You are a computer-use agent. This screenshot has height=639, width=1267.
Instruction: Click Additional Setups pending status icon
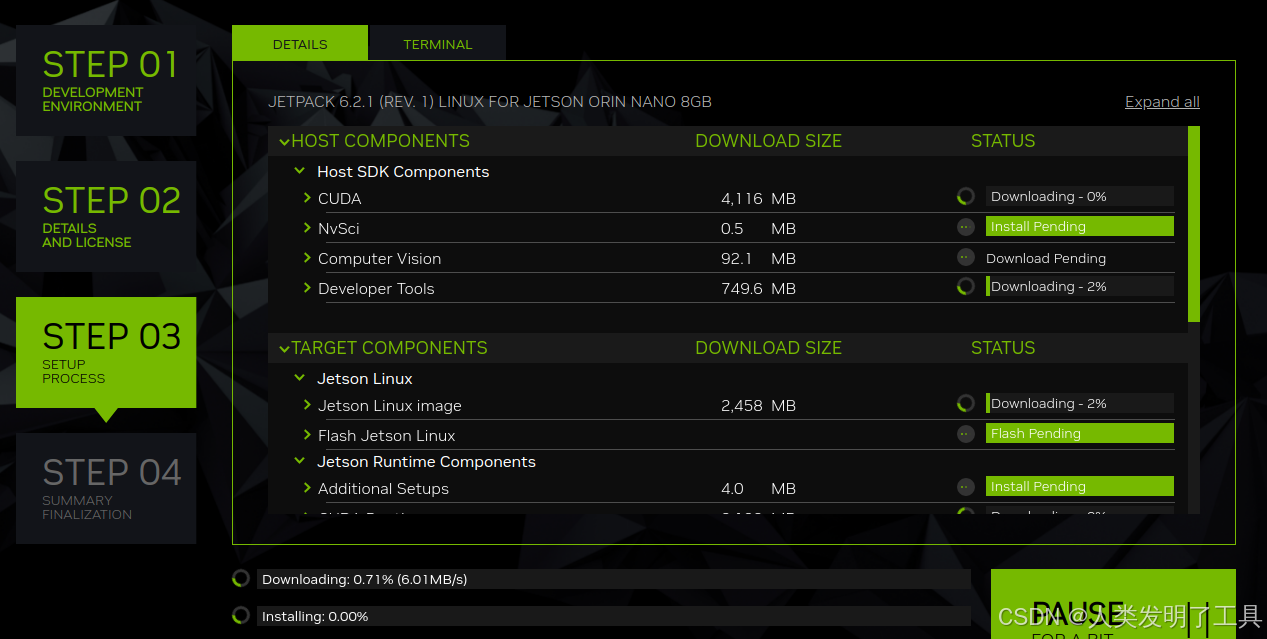965,487
